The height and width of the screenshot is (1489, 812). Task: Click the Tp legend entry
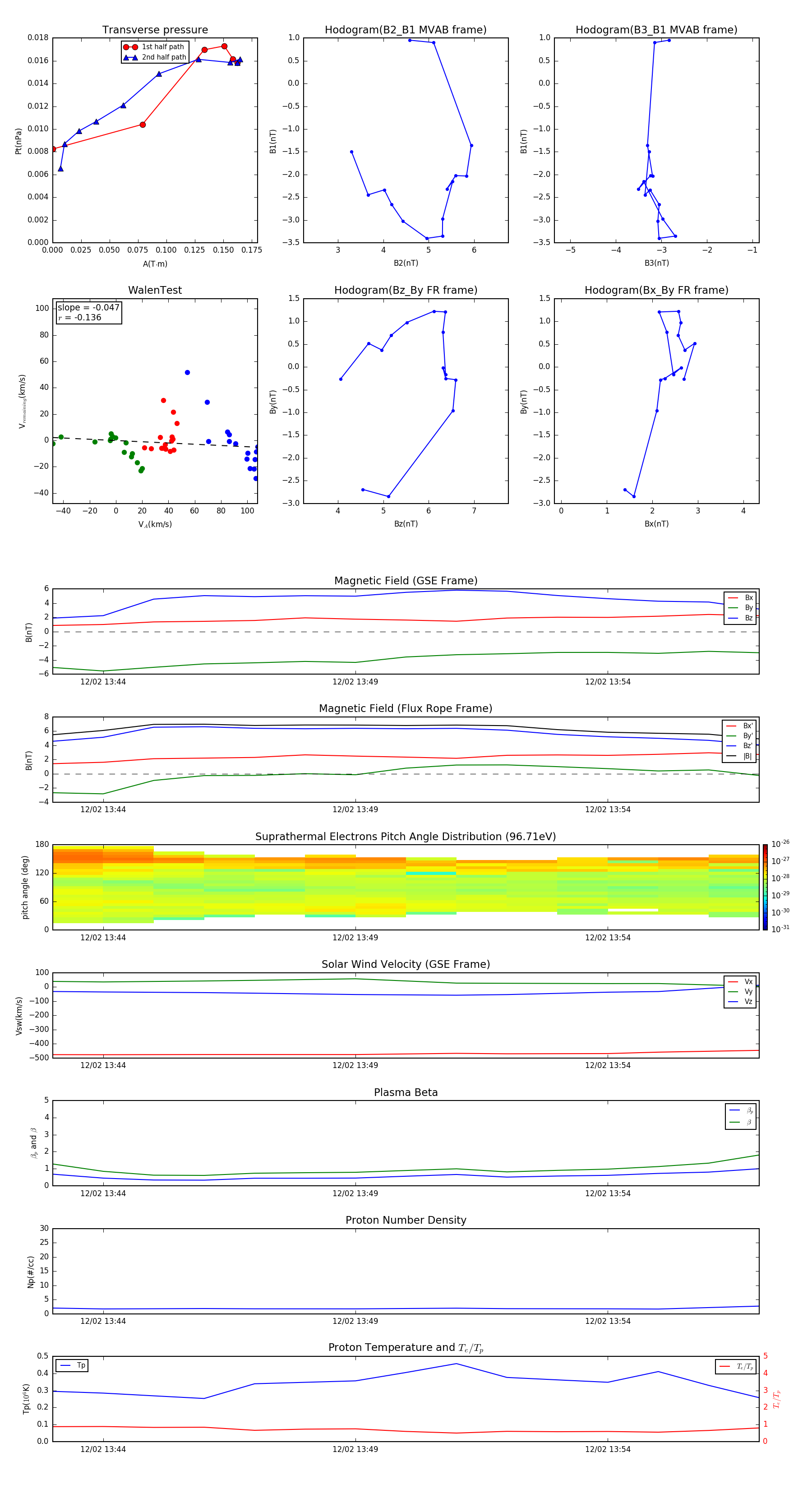72,1365
